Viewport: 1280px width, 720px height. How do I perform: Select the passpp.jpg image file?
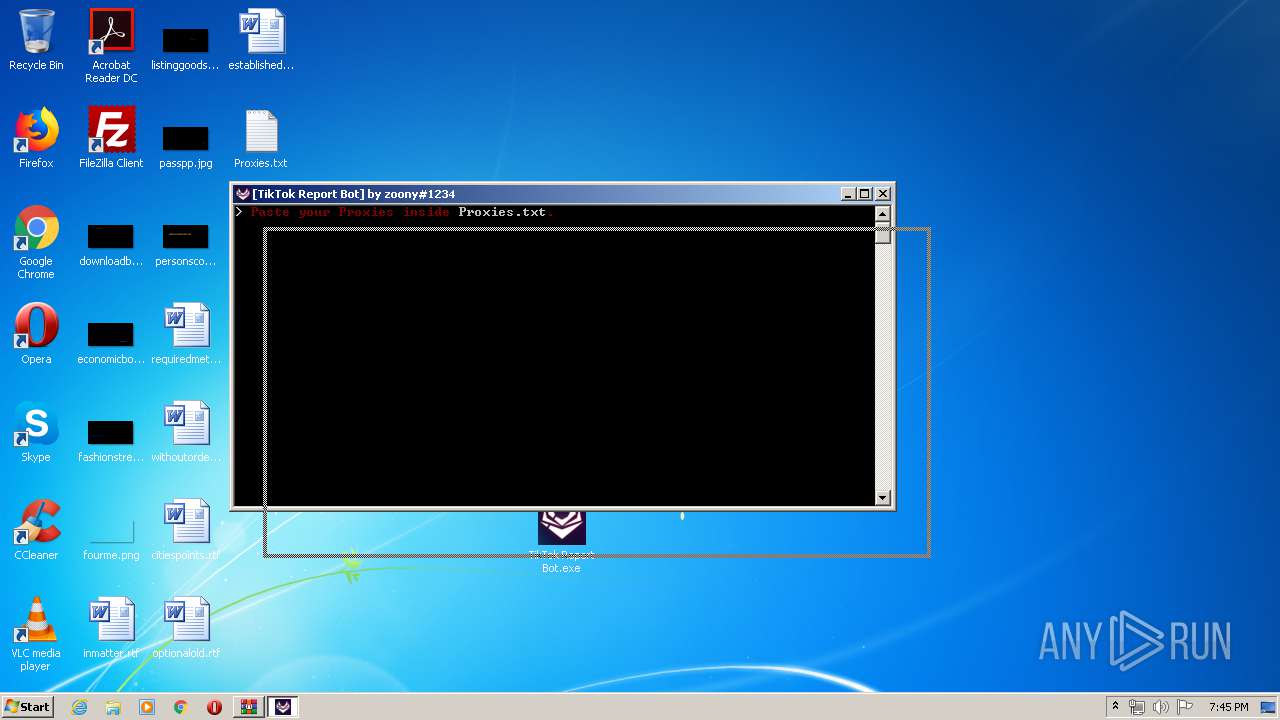pyautogui.click(x=185, y=144)
